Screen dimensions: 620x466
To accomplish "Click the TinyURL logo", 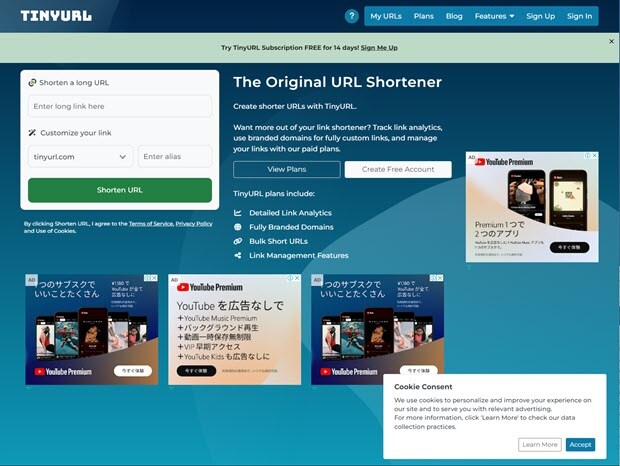I will [56, 16].
